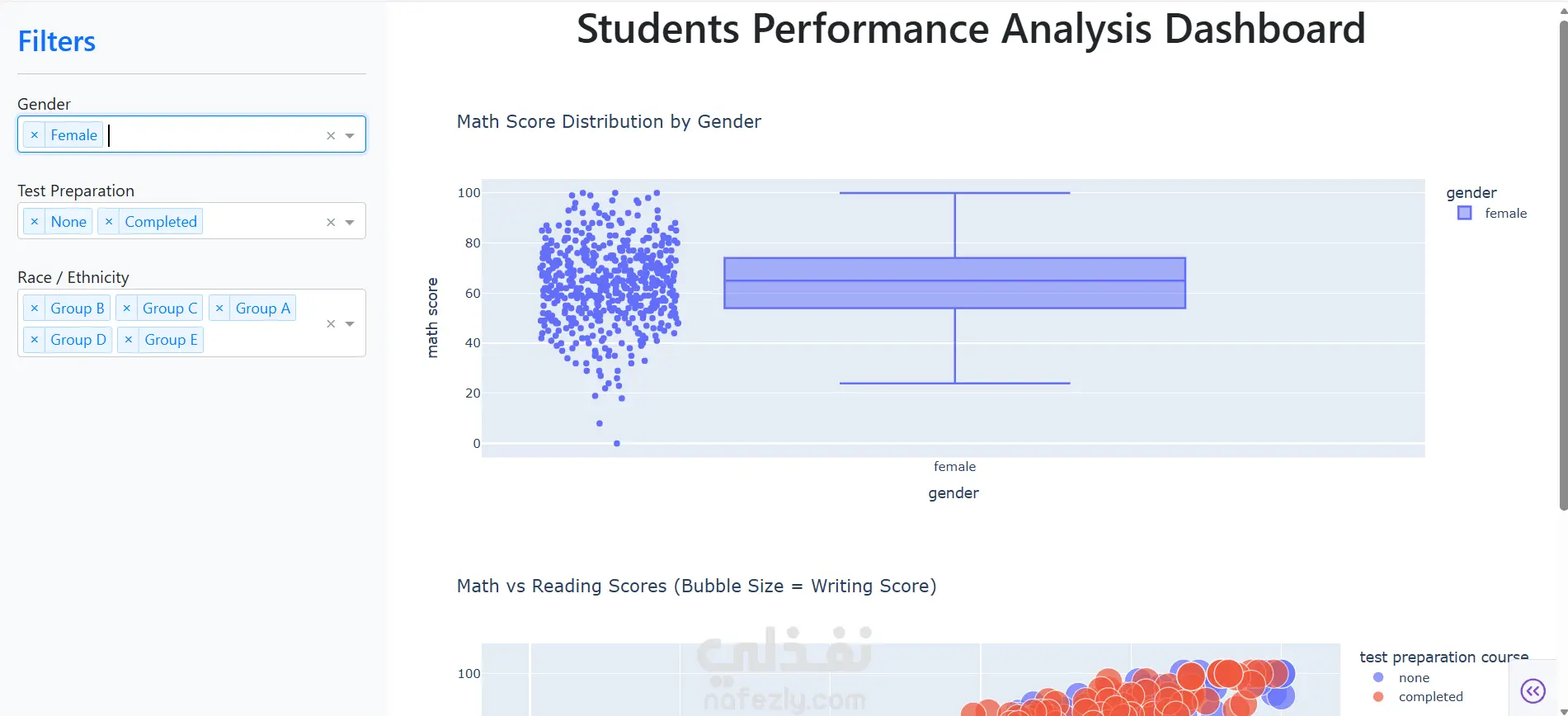Expand the Race / Ethnicity dropdown arrow

[350, 324]
